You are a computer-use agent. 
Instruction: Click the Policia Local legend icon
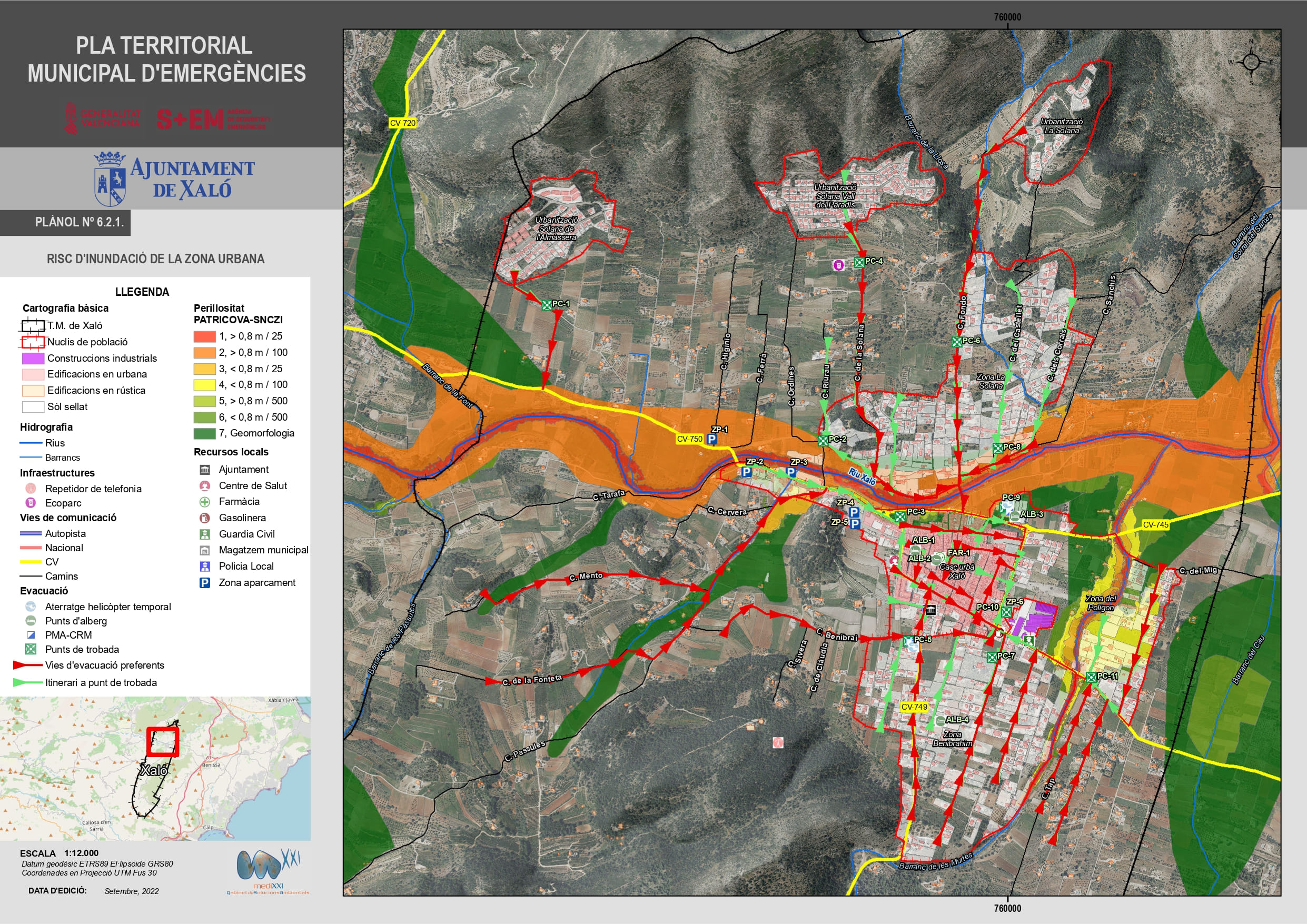coord(204,567)
